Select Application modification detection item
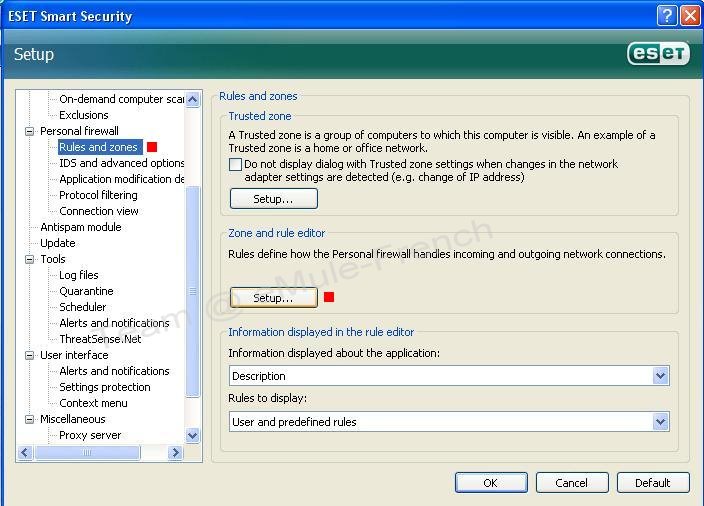 [121, 179]
